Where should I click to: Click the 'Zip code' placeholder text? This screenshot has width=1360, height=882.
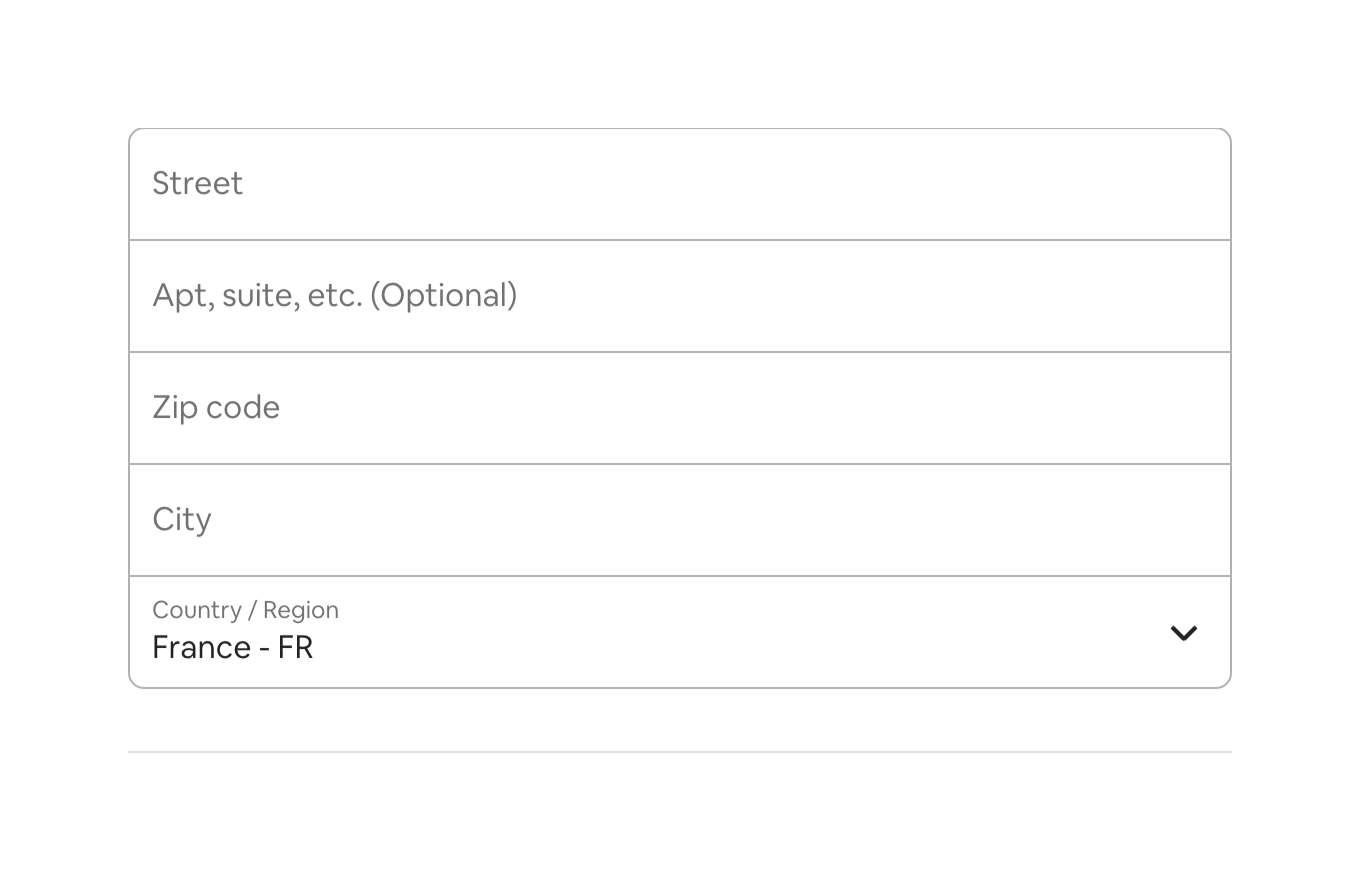coord(216,408)
